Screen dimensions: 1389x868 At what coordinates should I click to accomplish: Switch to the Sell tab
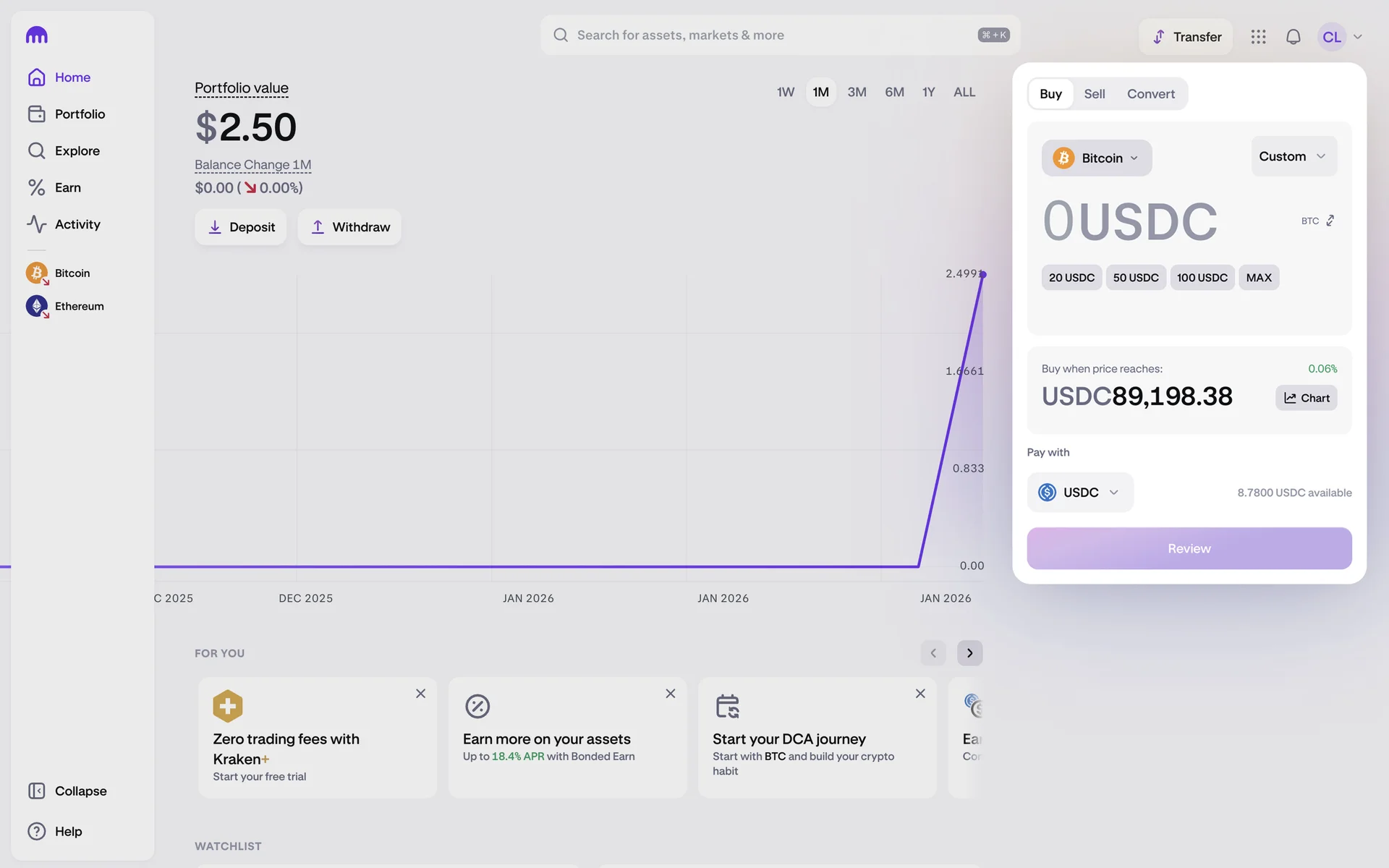point(1094,94)
